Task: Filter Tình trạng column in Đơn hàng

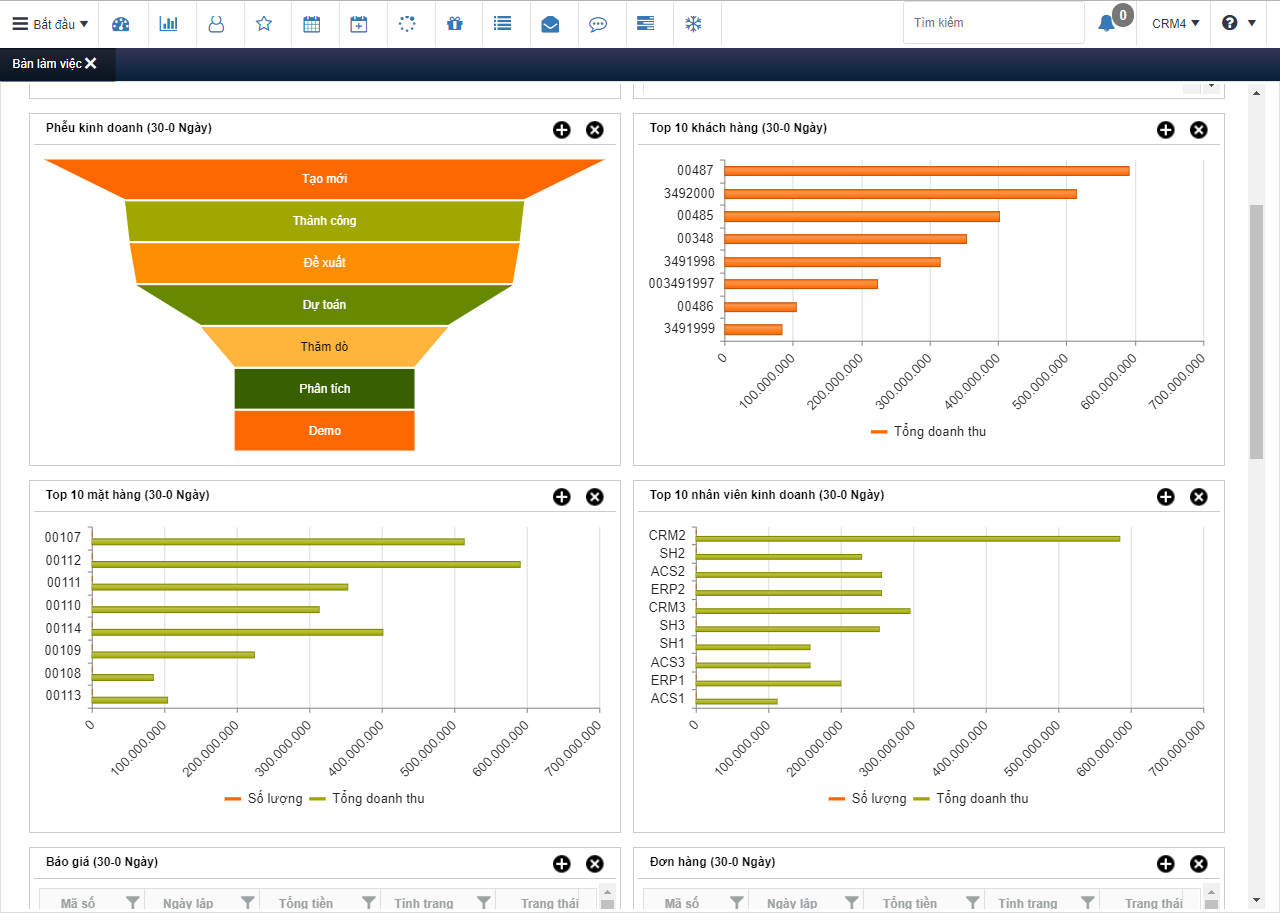Action: tap(1087, 904)
